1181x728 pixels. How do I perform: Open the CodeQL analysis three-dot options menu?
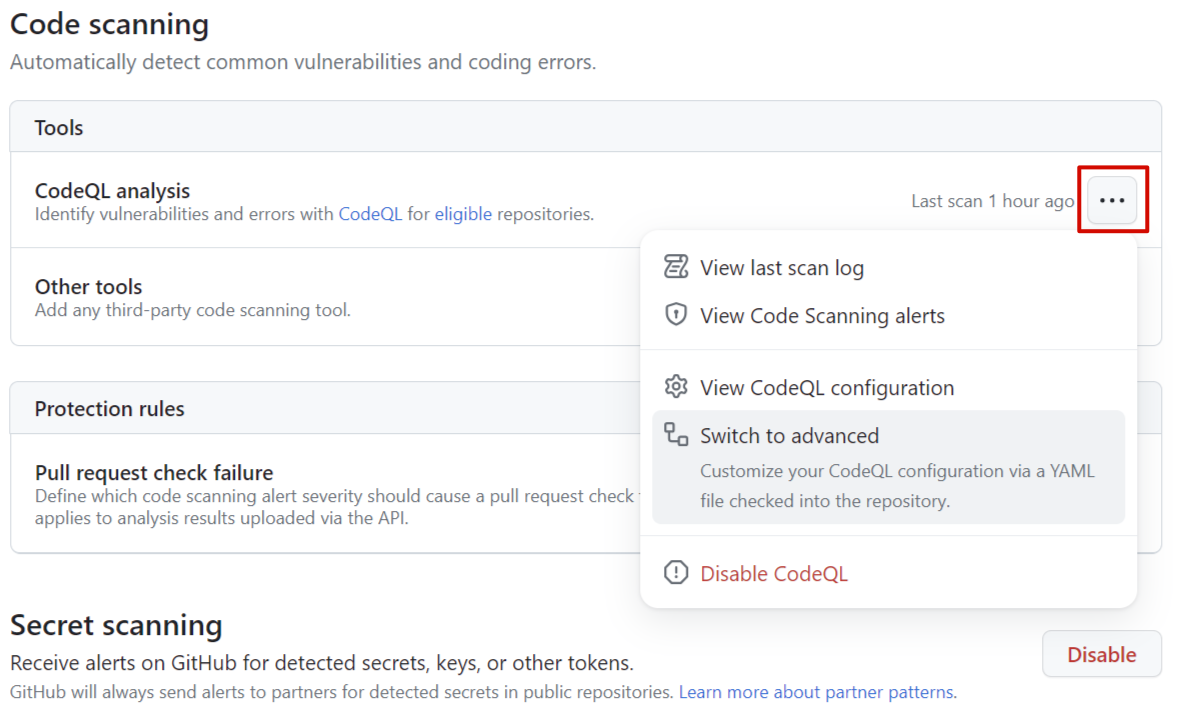pos(1112,200)
